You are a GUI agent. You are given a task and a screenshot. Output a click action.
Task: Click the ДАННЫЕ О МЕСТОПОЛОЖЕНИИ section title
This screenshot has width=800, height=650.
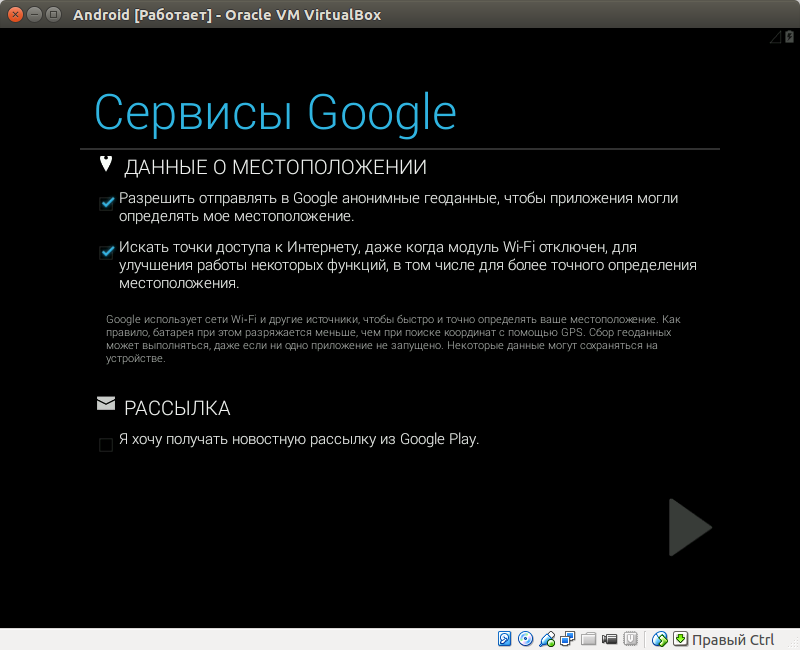276,167
